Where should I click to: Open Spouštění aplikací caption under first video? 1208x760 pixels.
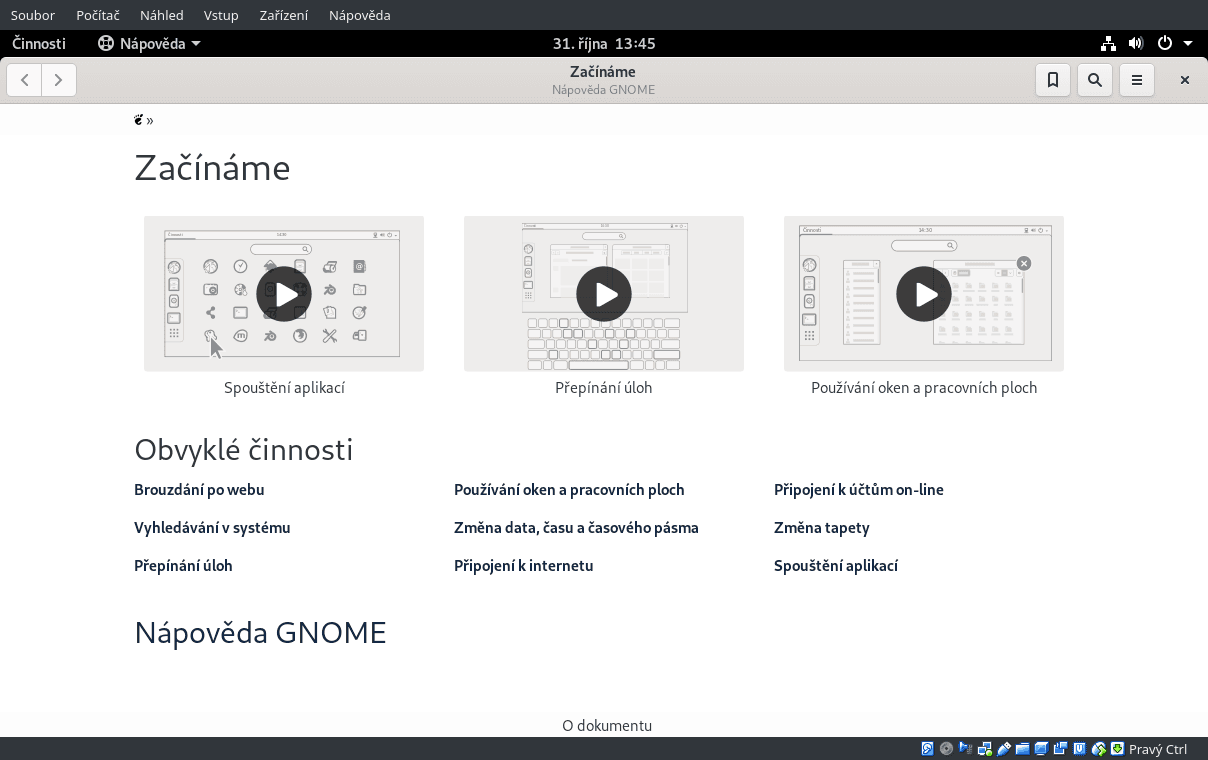(x=284, y=388)
